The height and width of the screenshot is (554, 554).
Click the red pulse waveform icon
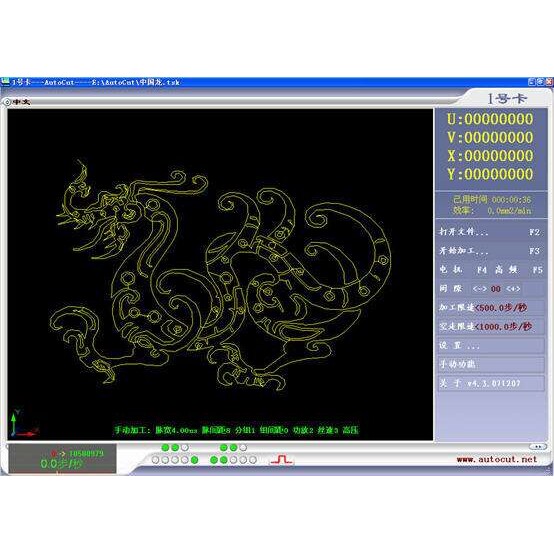(x=282, y=459)
